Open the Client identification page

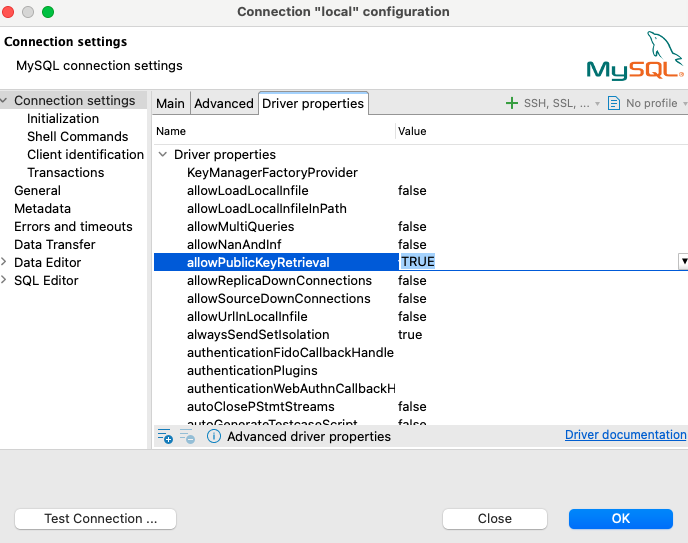pos(86,154)
